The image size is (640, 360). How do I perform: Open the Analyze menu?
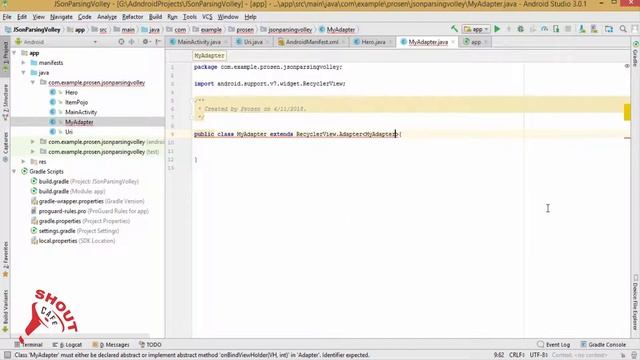[x=107, y=17]
